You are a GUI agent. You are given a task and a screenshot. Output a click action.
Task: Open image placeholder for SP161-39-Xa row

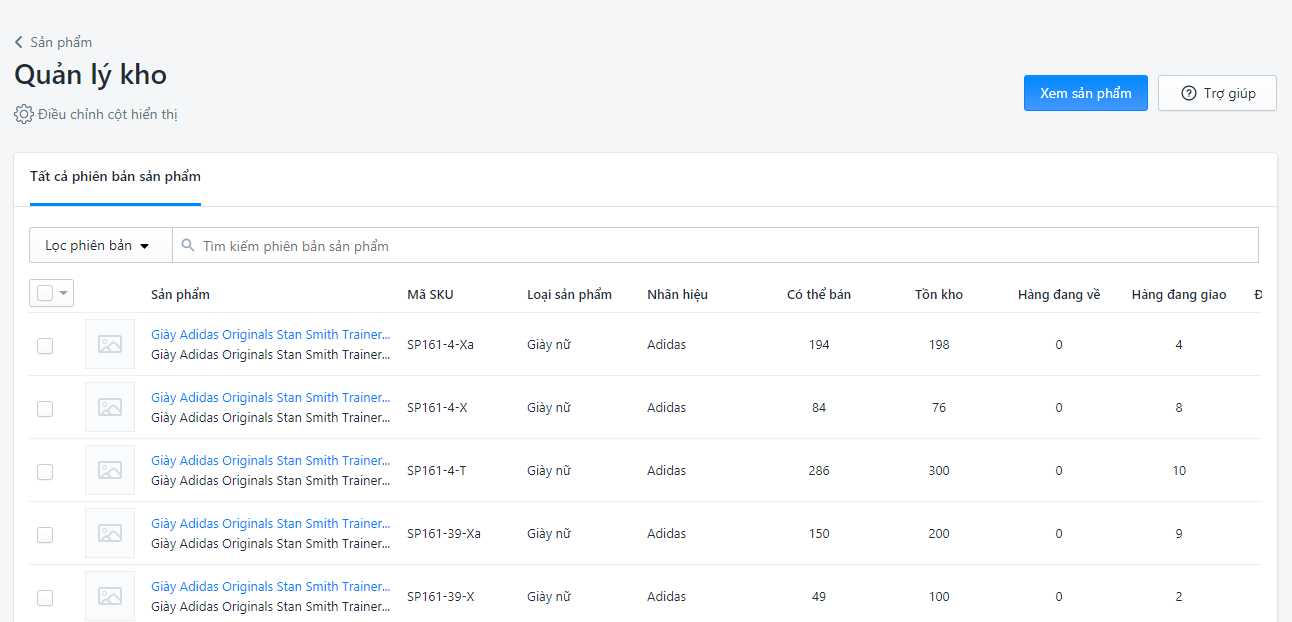(110, 533)
